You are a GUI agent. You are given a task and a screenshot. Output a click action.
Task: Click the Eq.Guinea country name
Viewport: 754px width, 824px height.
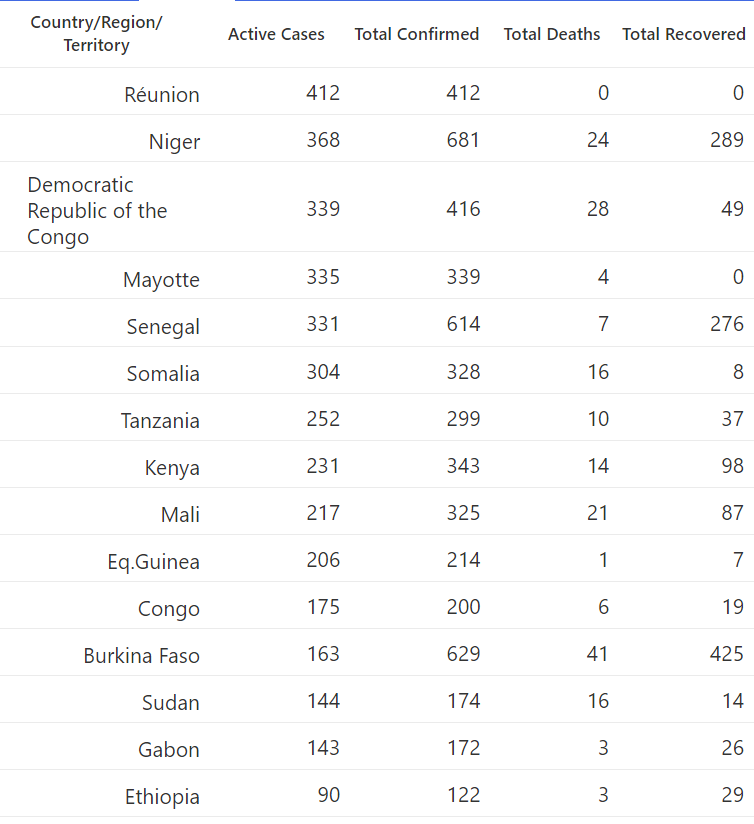(153, 562)
